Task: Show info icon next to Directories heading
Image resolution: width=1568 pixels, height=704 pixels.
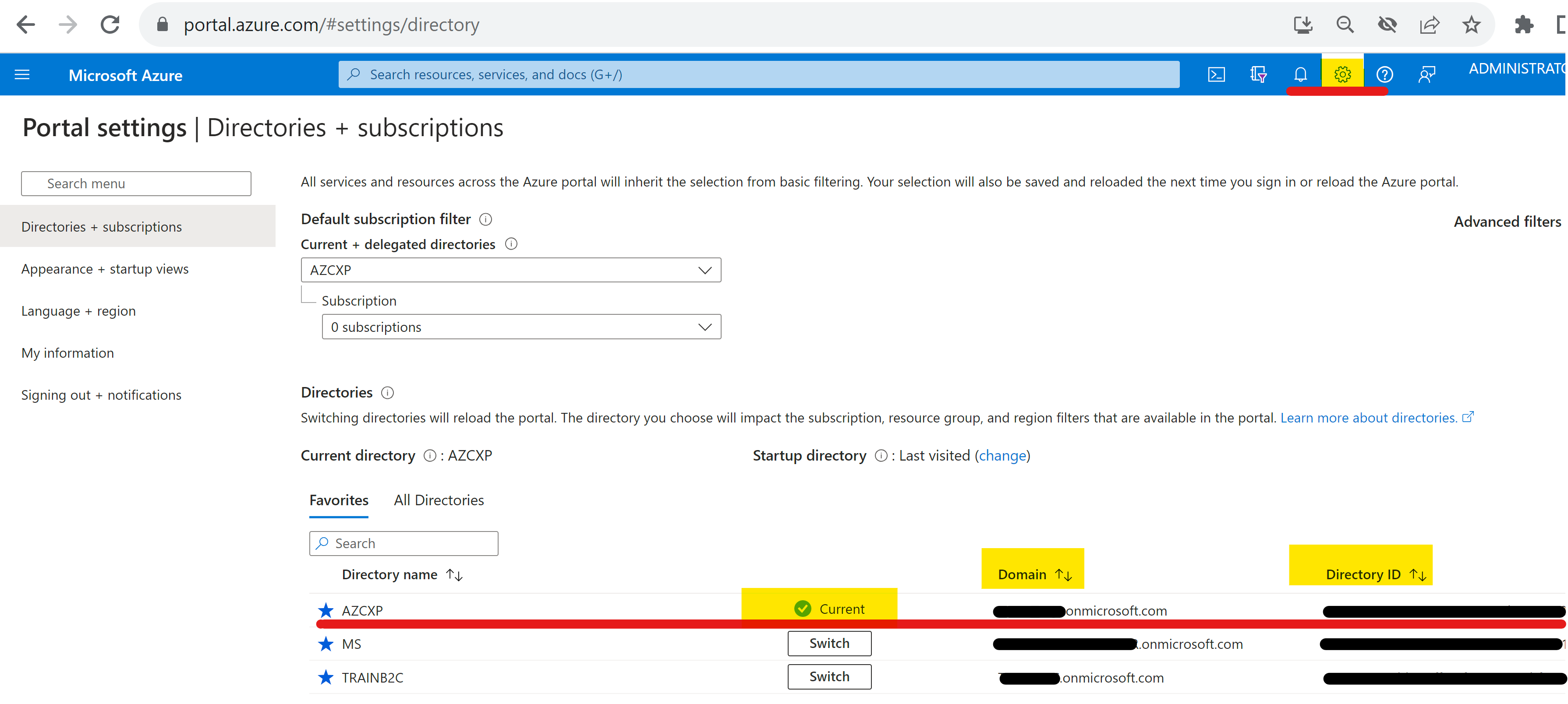Action: (387, 393)
